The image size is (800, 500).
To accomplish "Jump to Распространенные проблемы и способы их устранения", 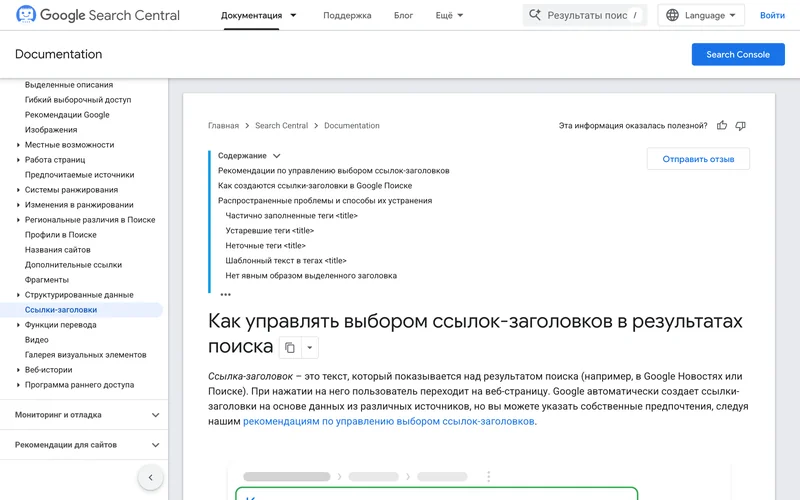I will pyautogui.click(x=325, y=201).
